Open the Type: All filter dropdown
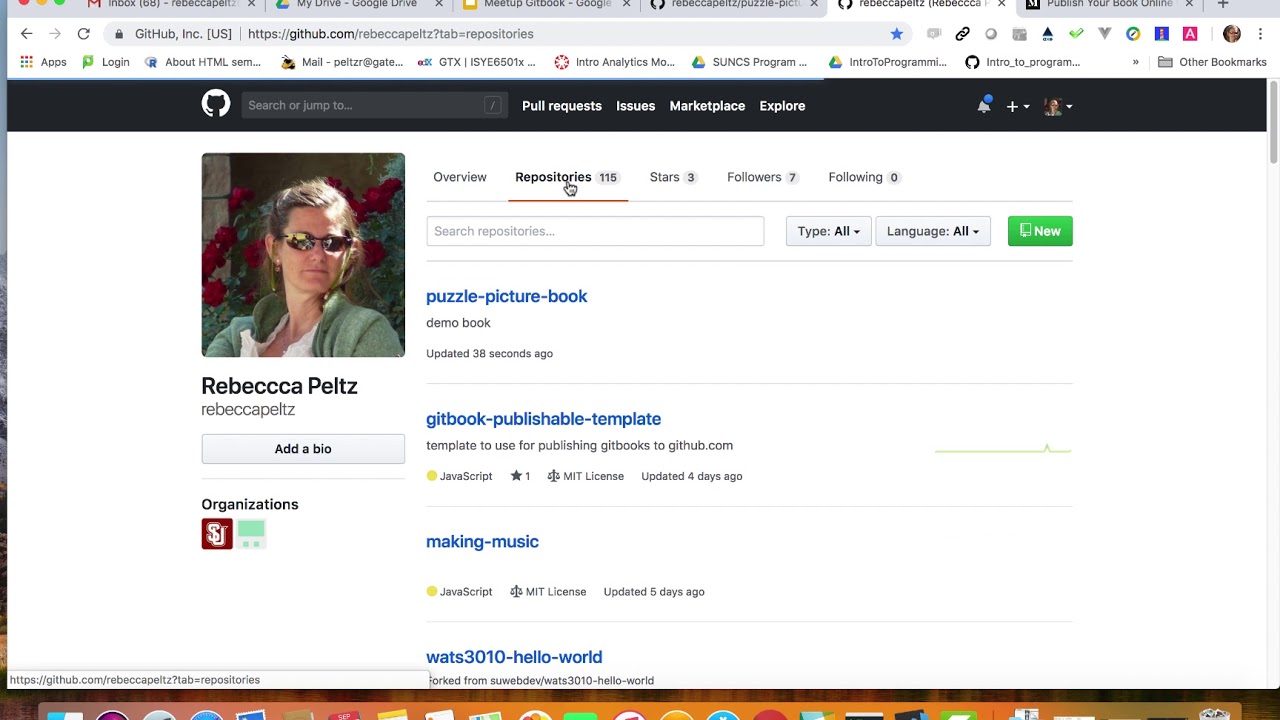This screenshot has width=1280, height=720. click(x=828, y=231)
